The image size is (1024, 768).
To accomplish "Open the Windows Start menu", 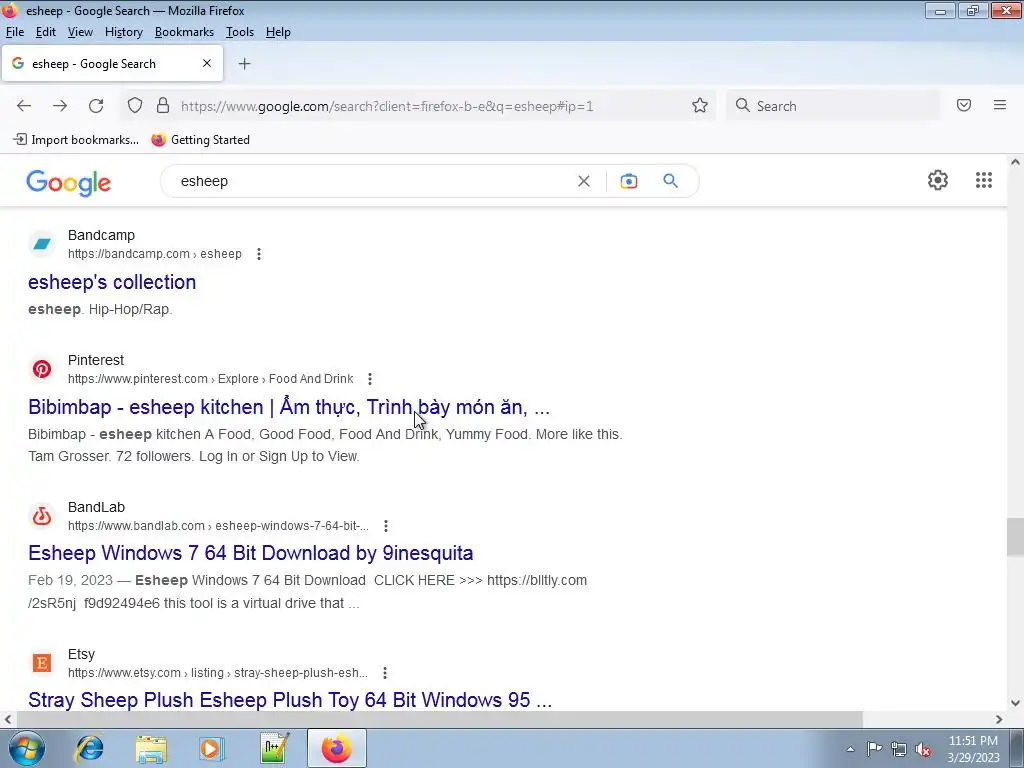I will click(x=26, y=748).
